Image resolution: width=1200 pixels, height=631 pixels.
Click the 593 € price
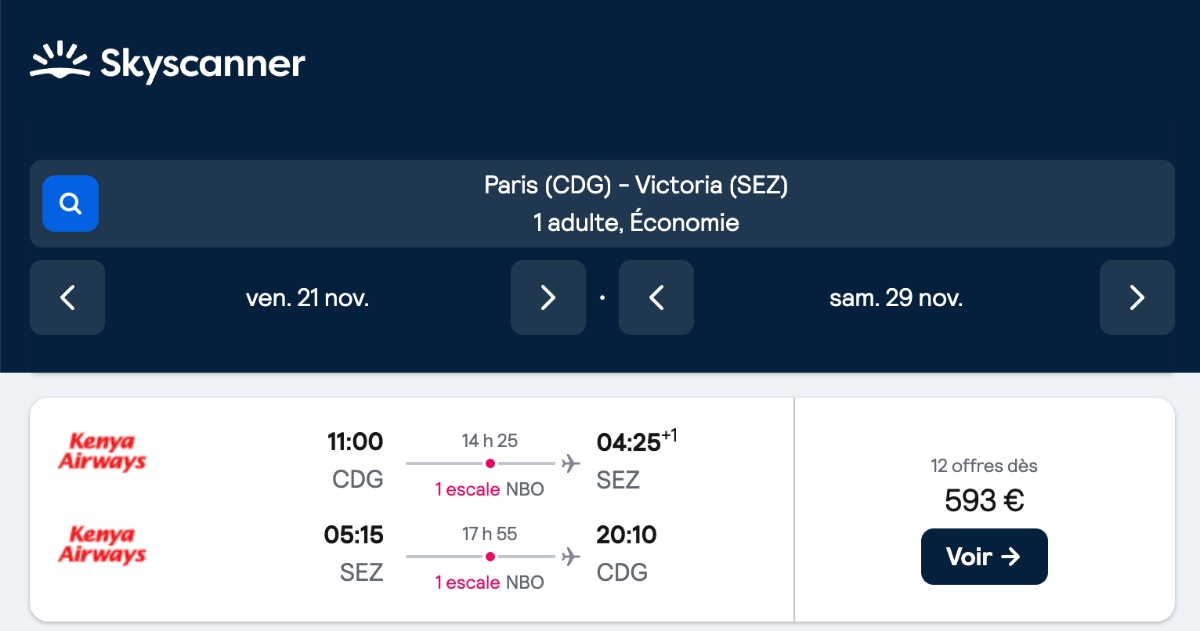click(983, 500)
